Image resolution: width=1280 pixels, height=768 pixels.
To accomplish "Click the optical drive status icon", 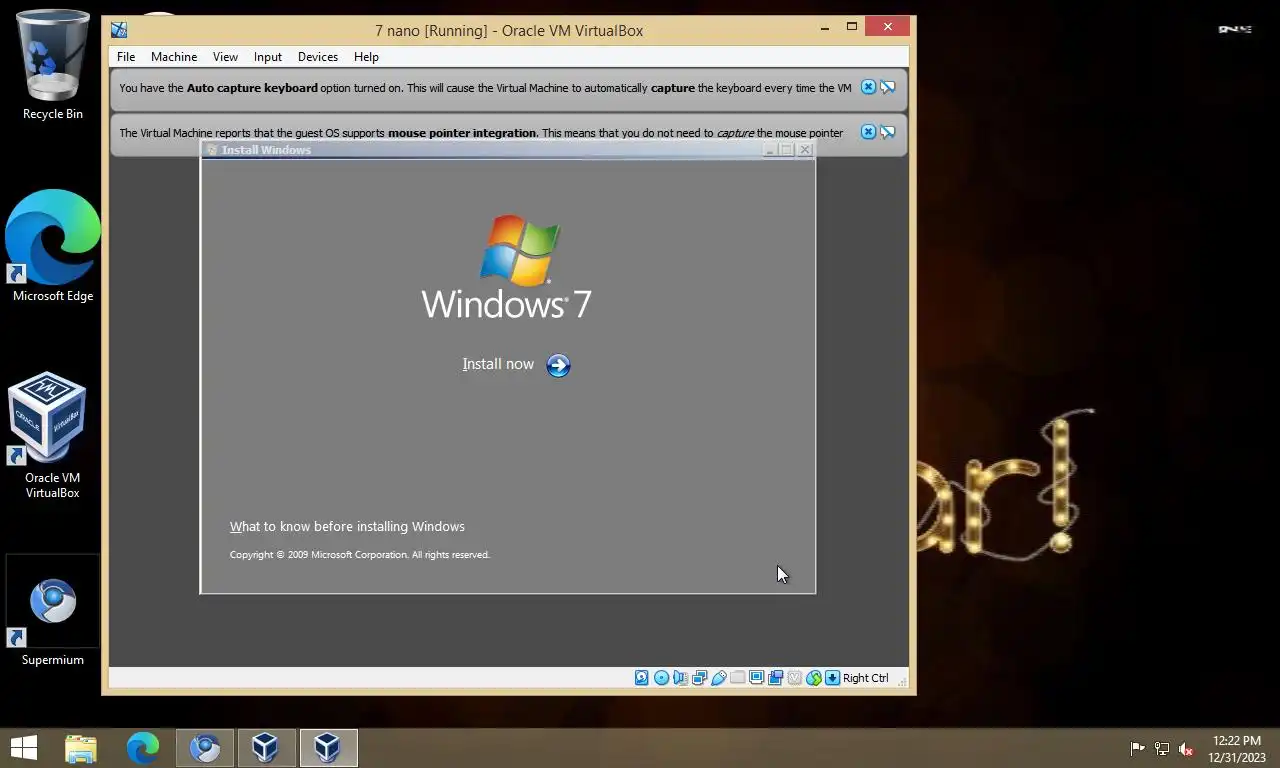I will tap(661, 678).
